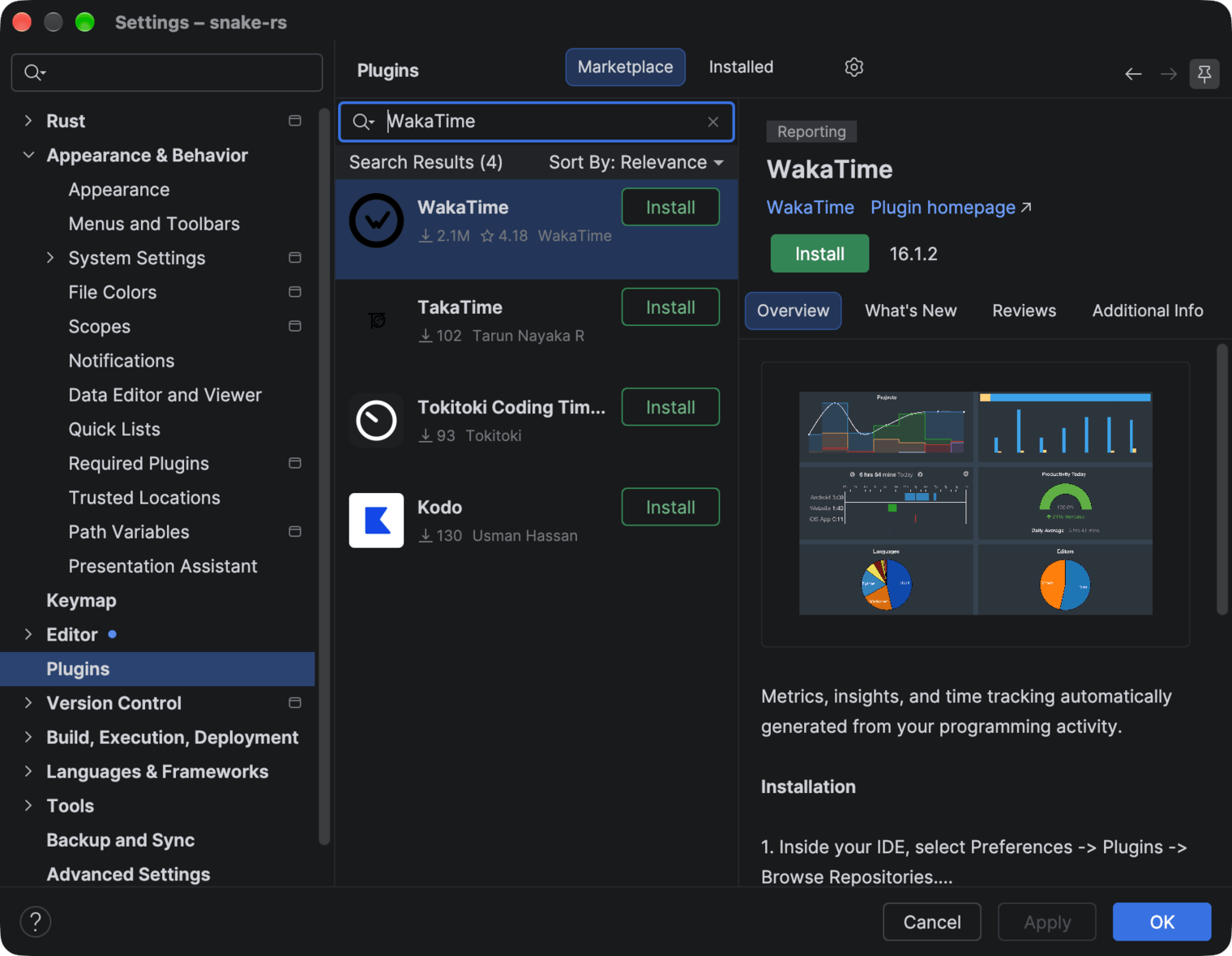Viewport: 1232px width, 956px height.
Task: Click project-level icon beside Version Control
Action: (x=295, y=703)
